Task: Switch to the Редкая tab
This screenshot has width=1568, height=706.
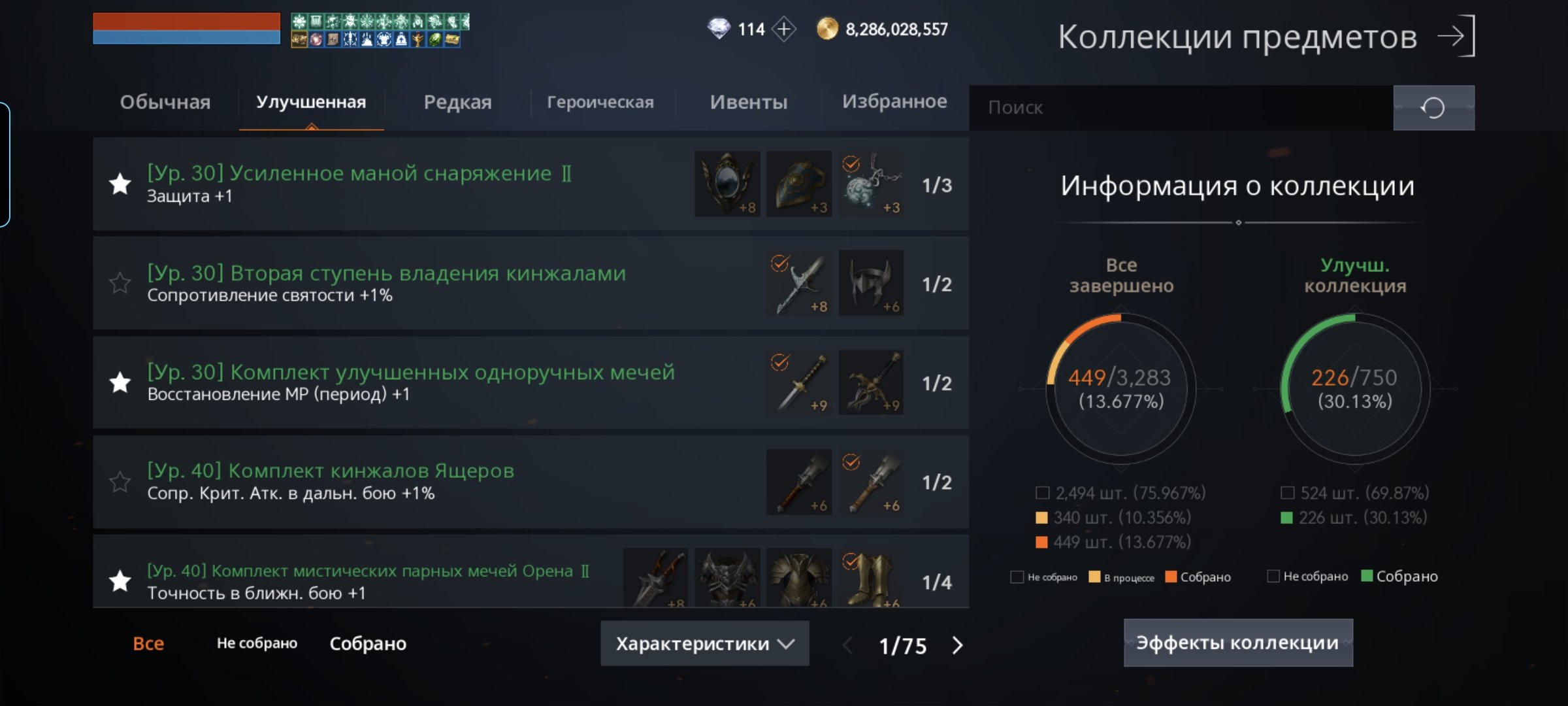Action: coord(457,102)
